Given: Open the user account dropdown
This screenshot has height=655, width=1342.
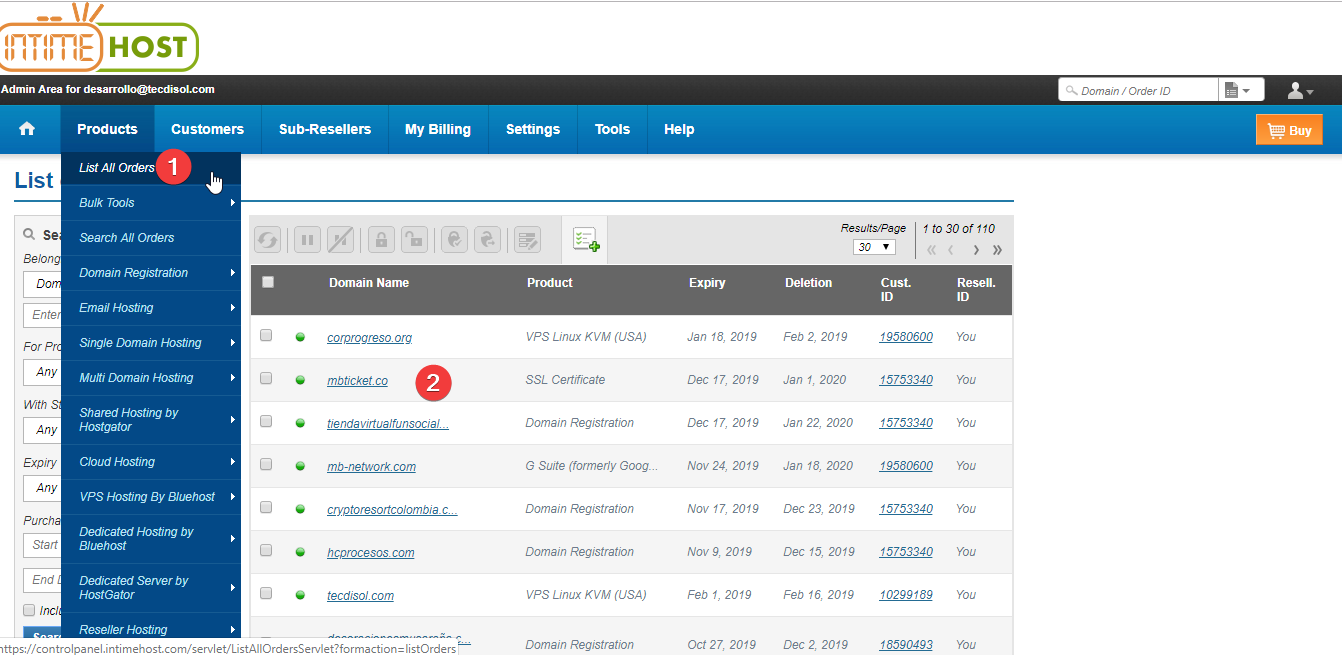Looking at the screenshot, I should point(1300,91).
